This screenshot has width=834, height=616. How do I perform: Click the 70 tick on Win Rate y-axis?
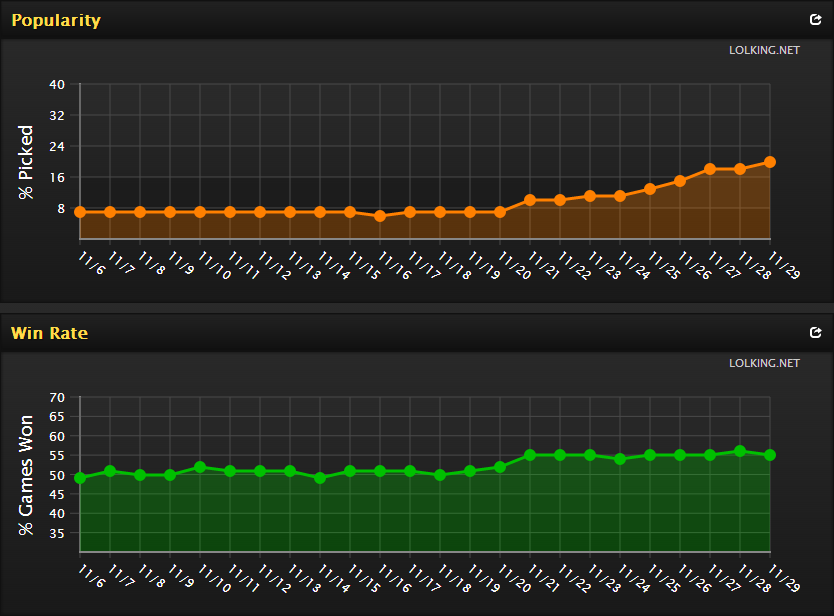coord(57,397)
